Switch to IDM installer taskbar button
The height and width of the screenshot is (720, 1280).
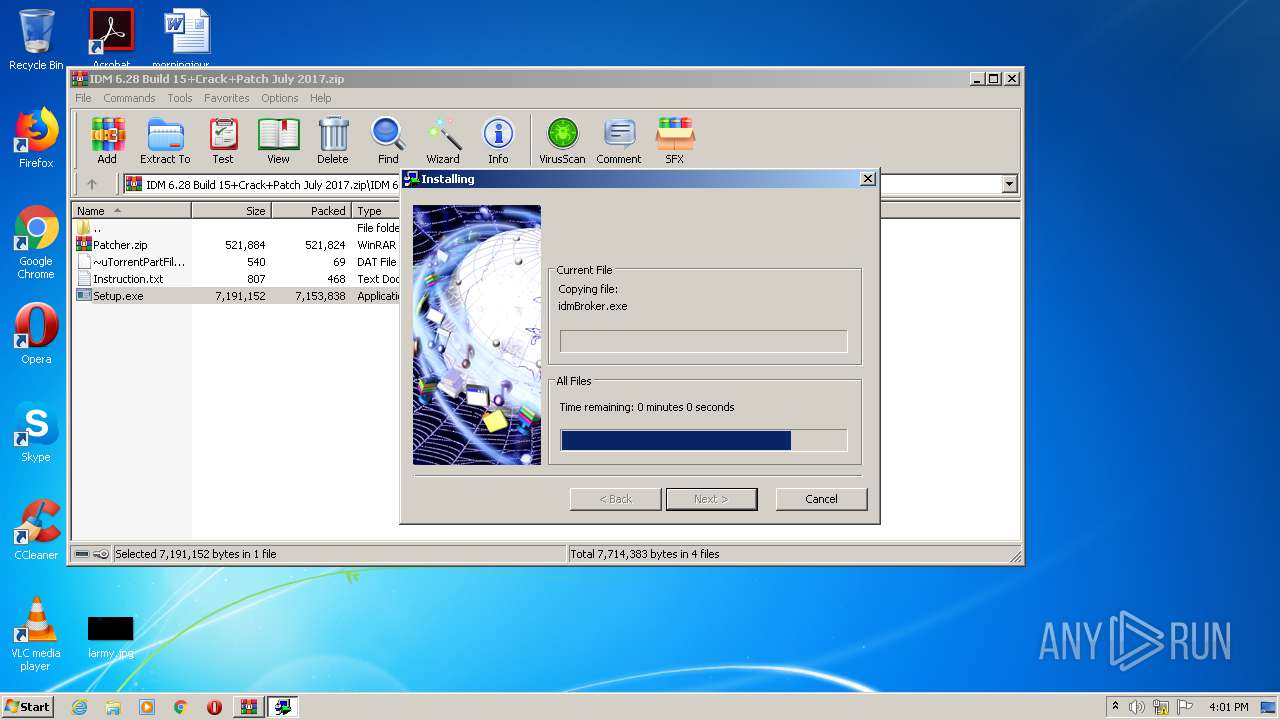[283, 707]
